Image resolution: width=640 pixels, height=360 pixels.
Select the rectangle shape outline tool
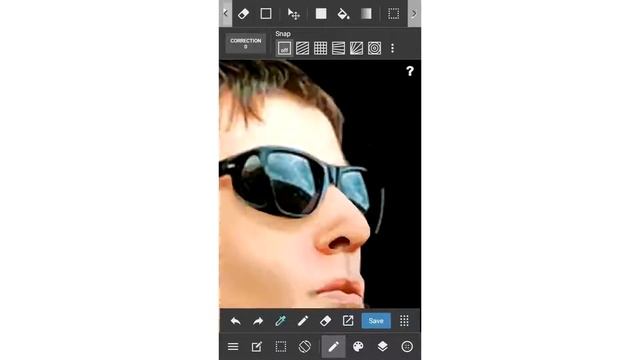[x=266, y=14]
